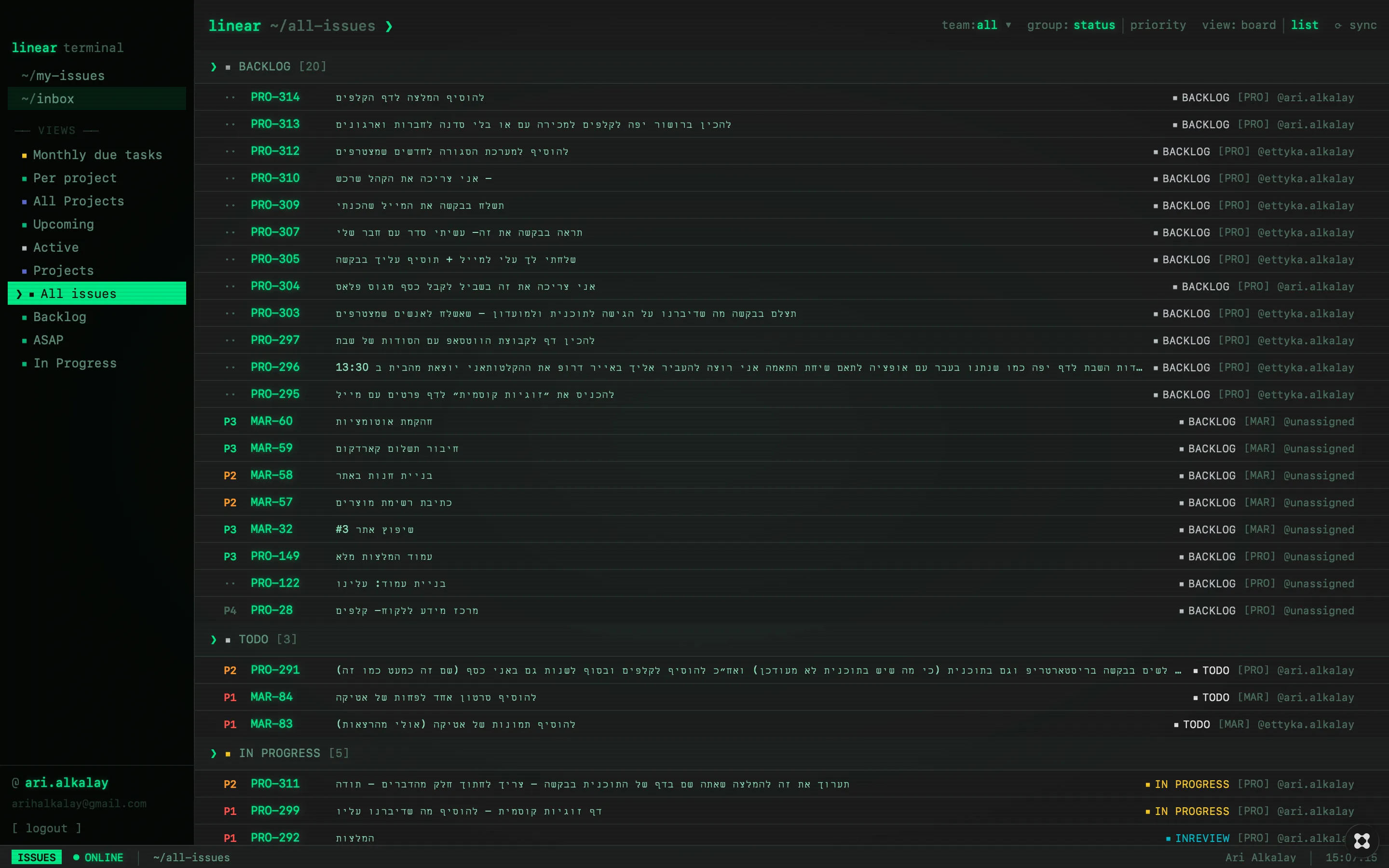Click the email arihalkalay@gmail.com
This screenshot has height=868, width=1389.
click(79, 804)
